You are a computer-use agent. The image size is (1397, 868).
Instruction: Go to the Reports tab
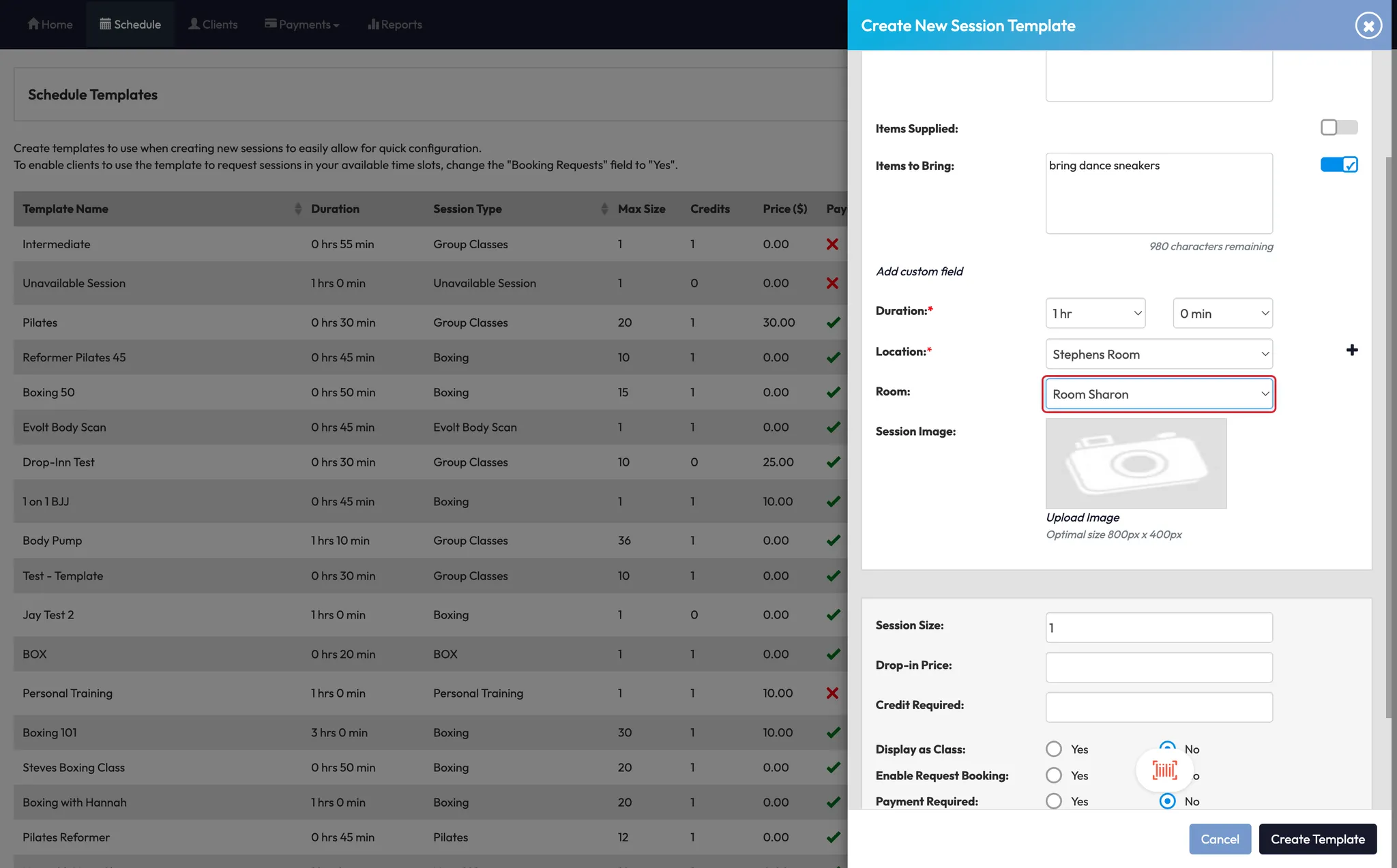(394, 25)
